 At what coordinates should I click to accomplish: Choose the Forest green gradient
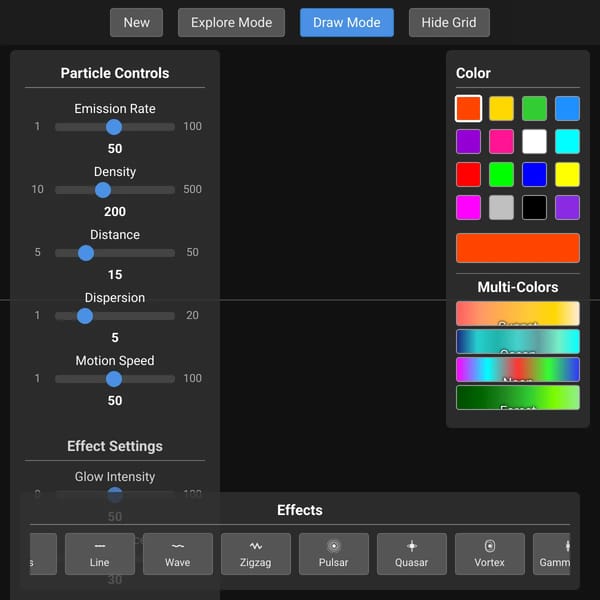pyautogui.click(x=518, y=398)
